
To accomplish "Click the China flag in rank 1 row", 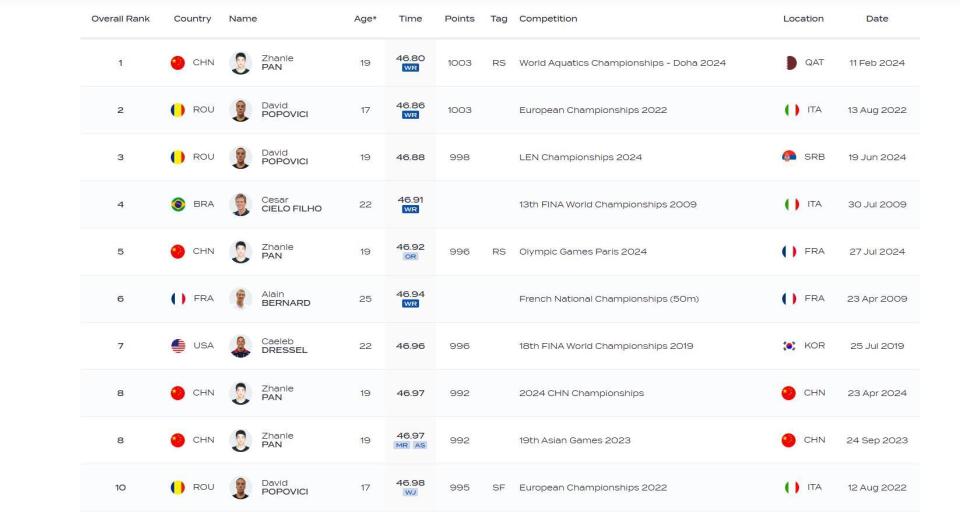I will pyautogui.click(x=178, y=63).
